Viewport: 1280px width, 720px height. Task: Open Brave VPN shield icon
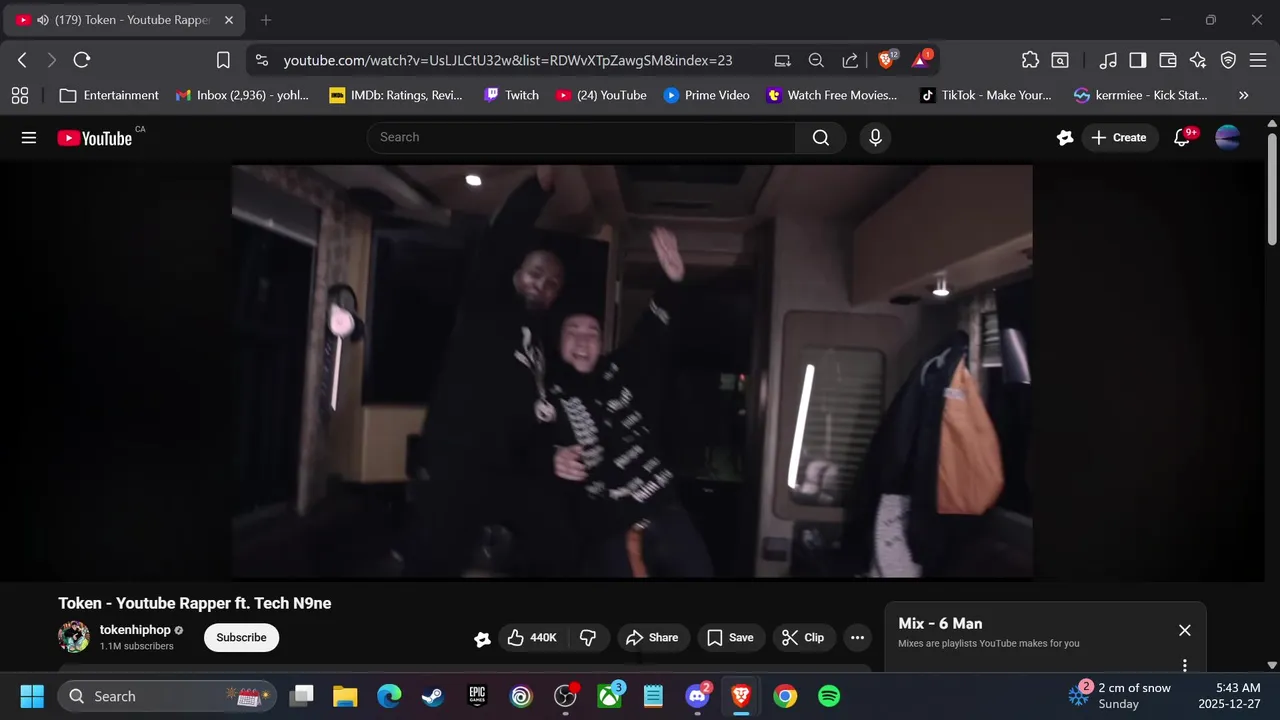[1228, 60]
